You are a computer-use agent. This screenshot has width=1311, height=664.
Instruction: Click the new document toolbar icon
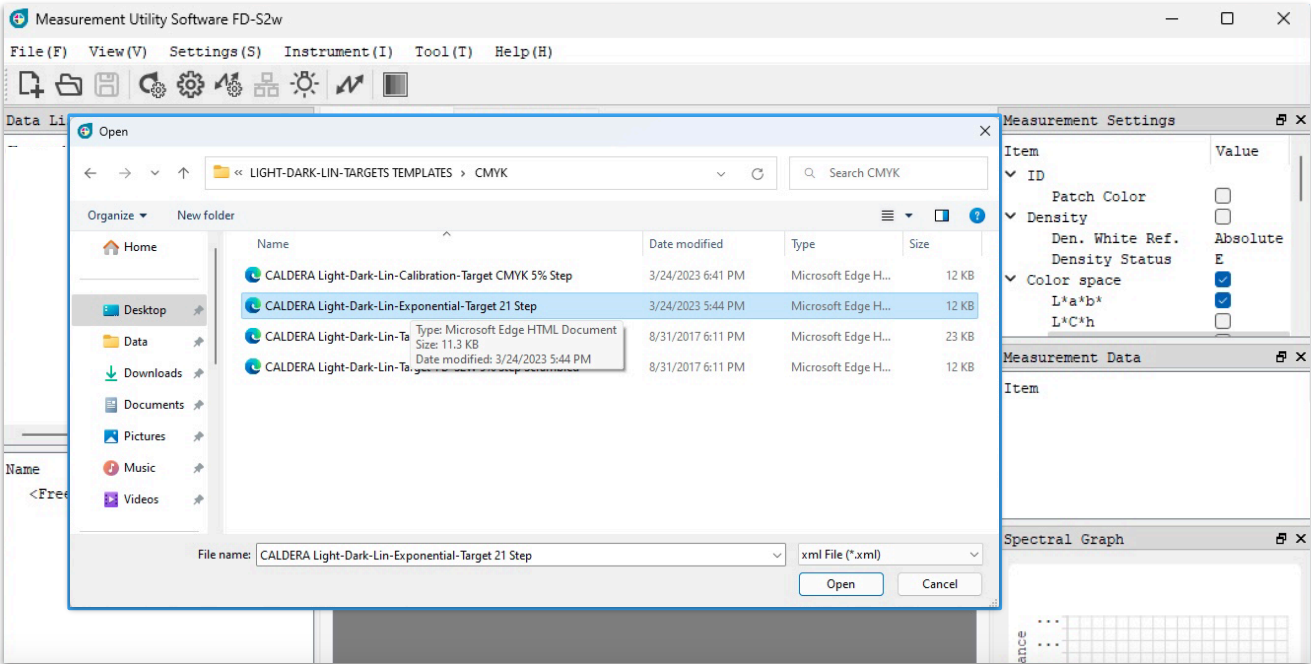pyautogui.click(x=31, y=85)
